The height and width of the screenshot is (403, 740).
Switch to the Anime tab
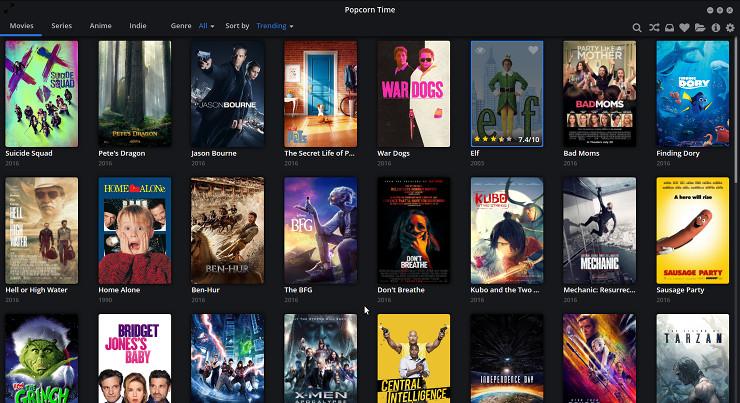tap(101, 25)
